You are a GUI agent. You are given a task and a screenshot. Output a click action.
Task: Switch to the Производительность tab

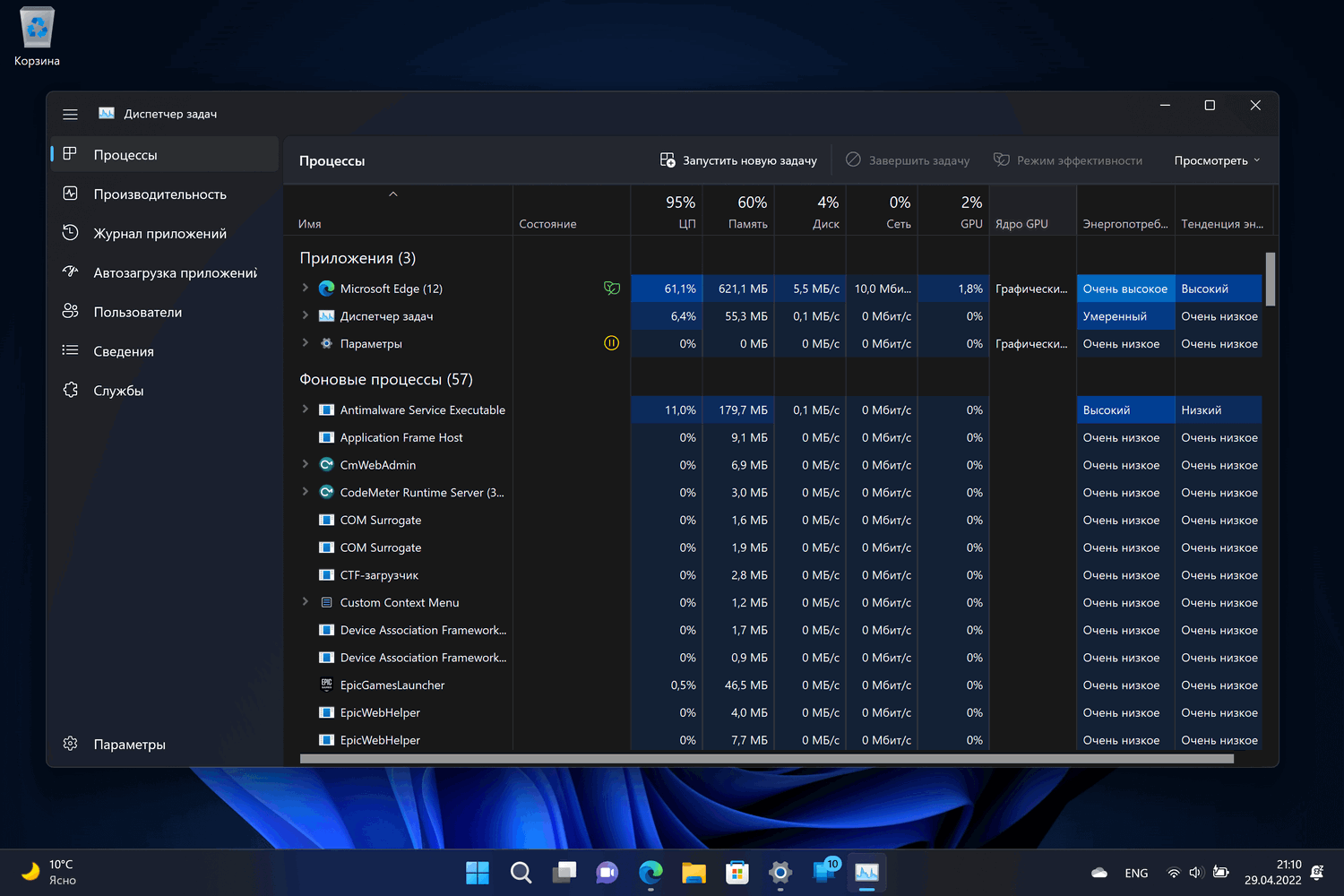159,194
